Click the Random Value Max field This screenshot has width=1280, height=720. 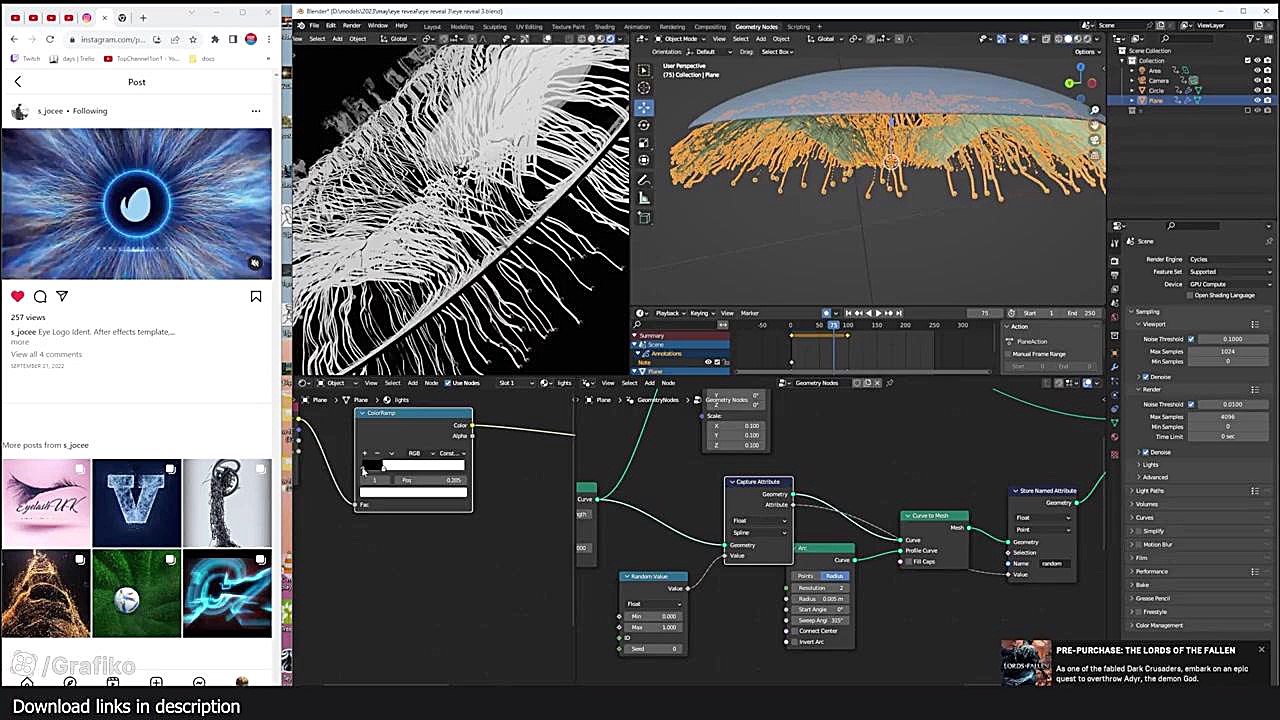(653, 627)
